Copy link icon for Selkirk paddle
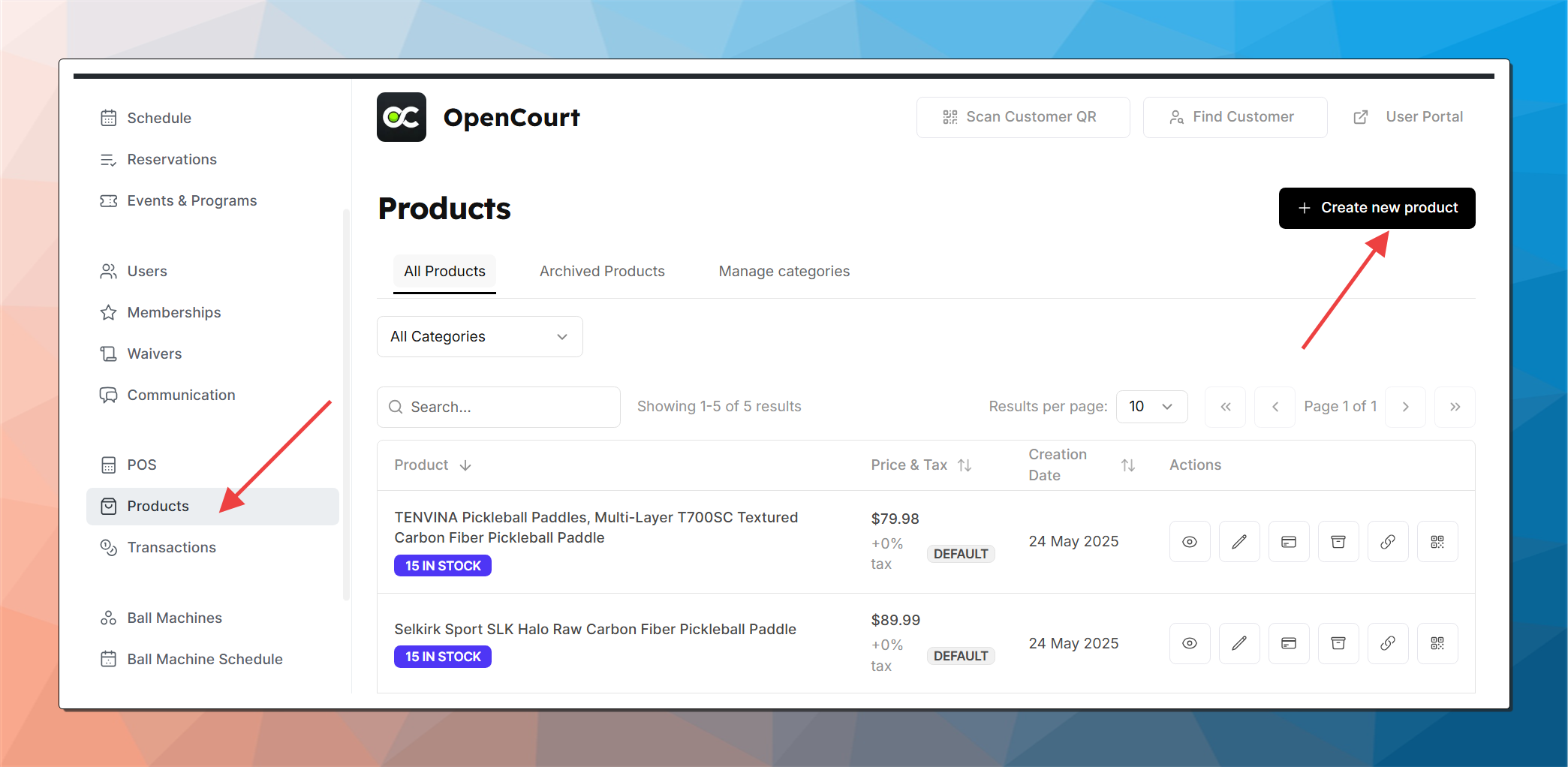 pos(1387,643)
